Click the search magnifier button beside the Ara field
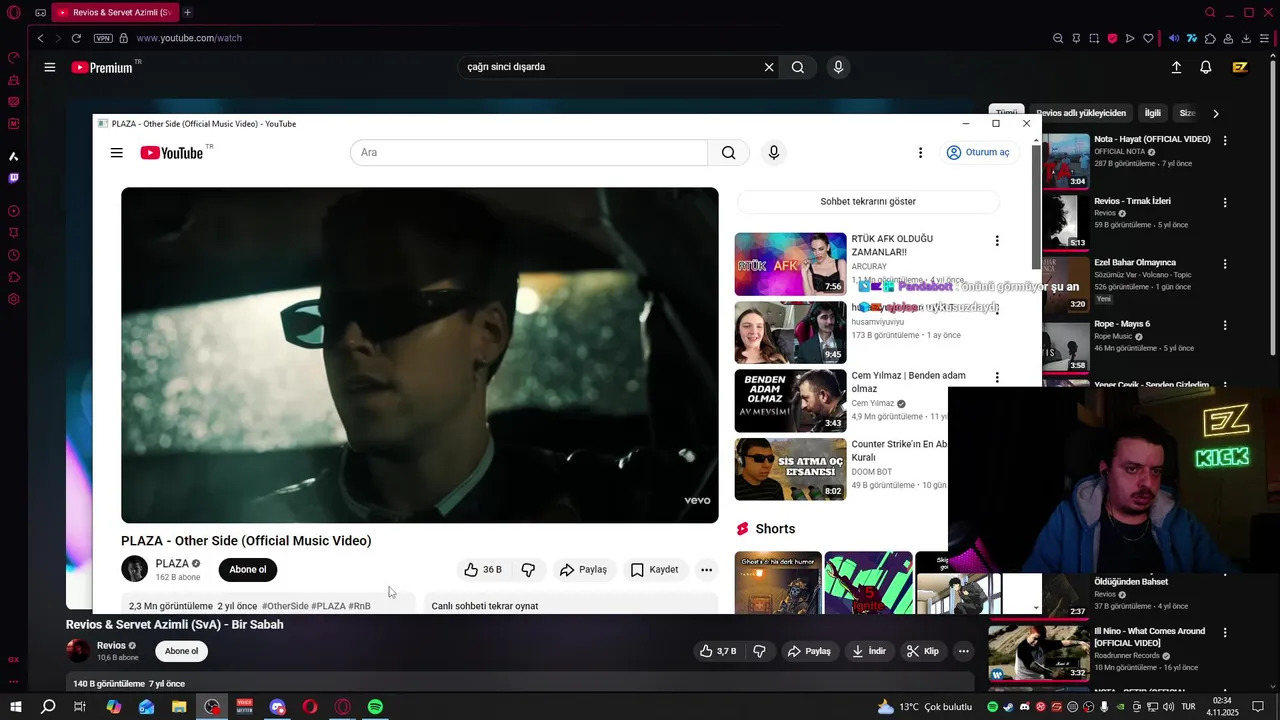Screen dimensions: 1280x720 point(728,153)
